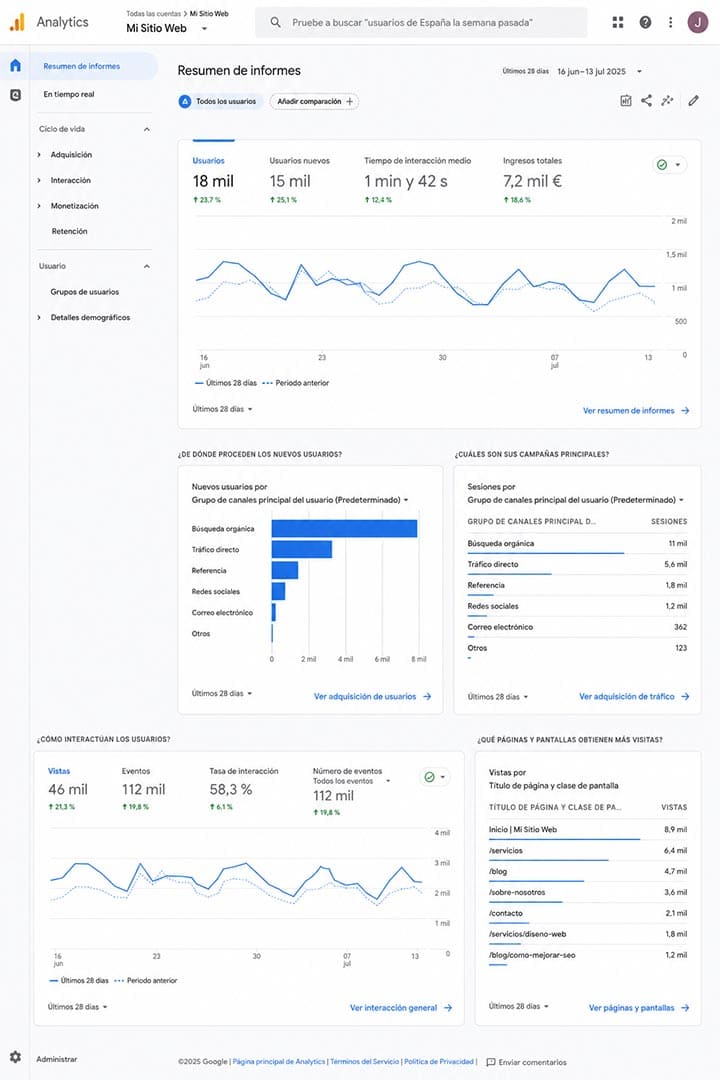The image size is (720, 1080).
Task: Click the Enviar comentarios feedback icon
Action: 491,1062
